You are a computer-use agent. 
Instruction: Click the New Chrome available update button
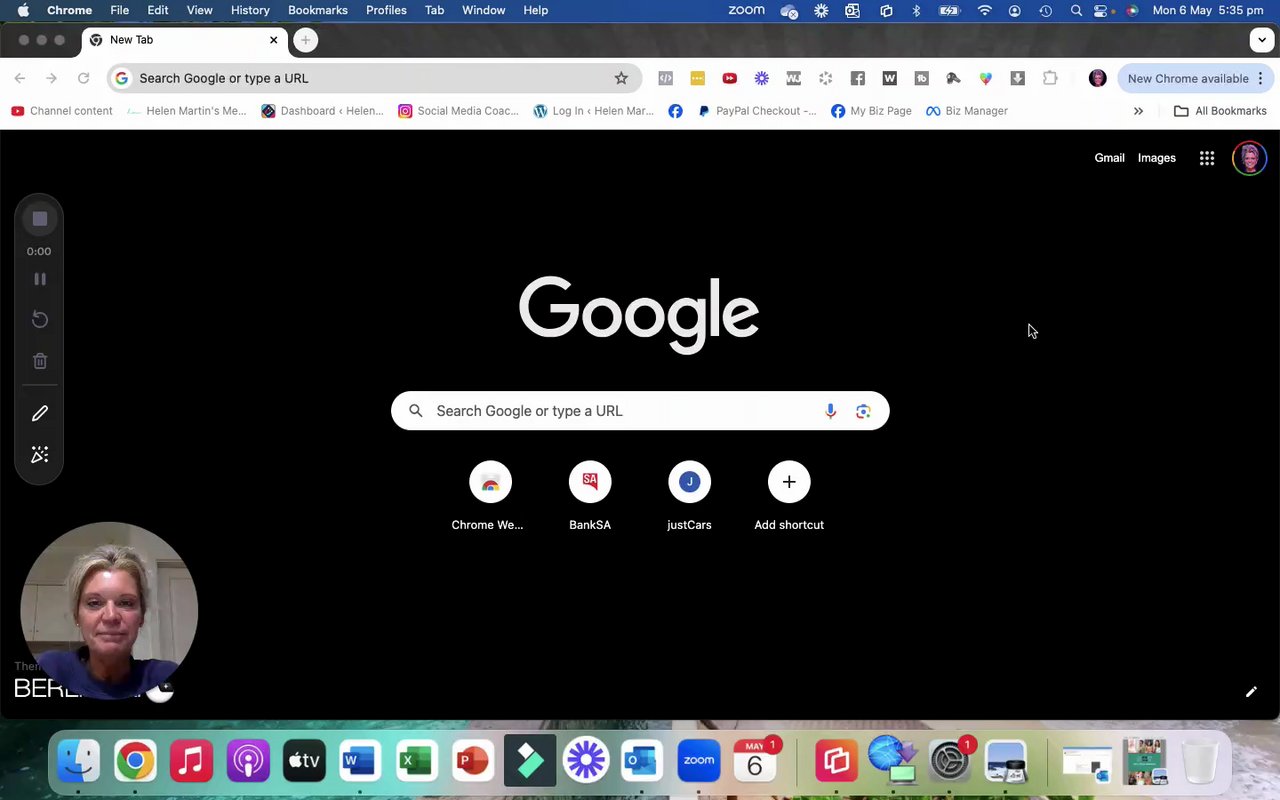(1195, 78)
